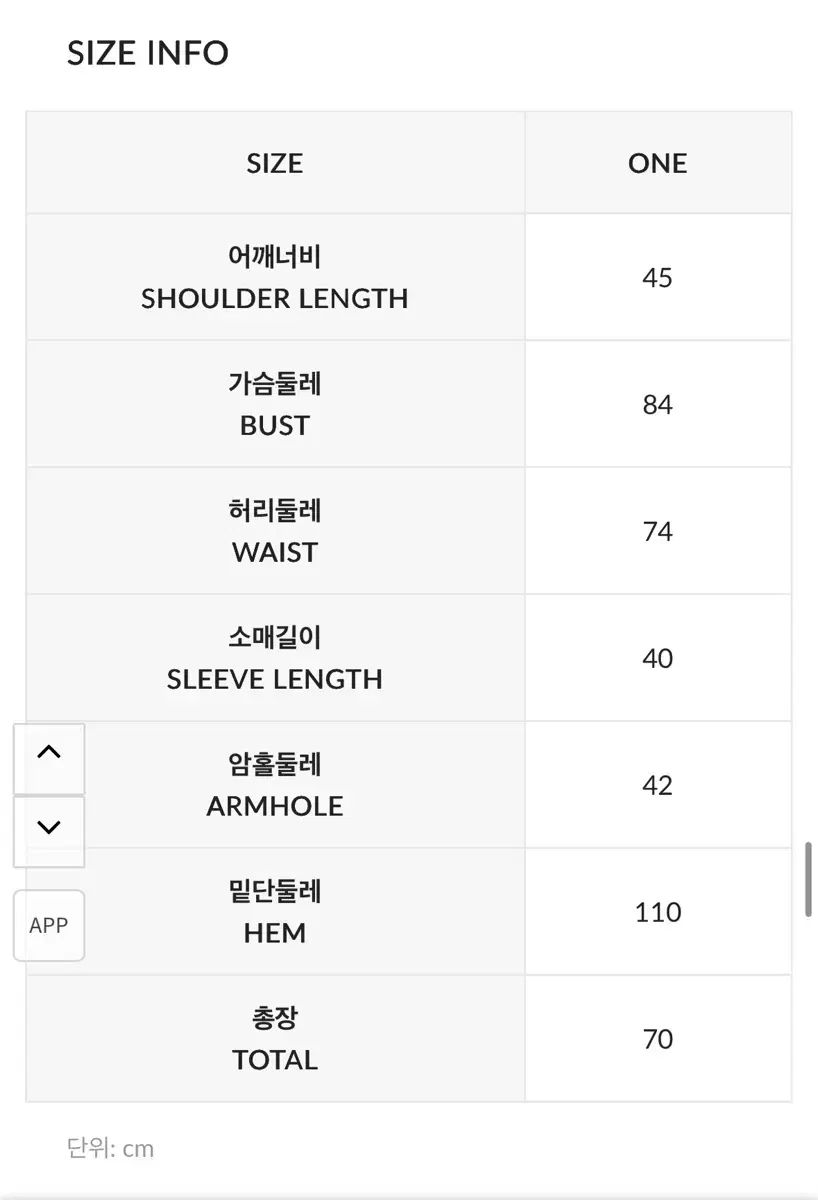
Task: Click shoulder length value 45
Action: tap(657, 278)
